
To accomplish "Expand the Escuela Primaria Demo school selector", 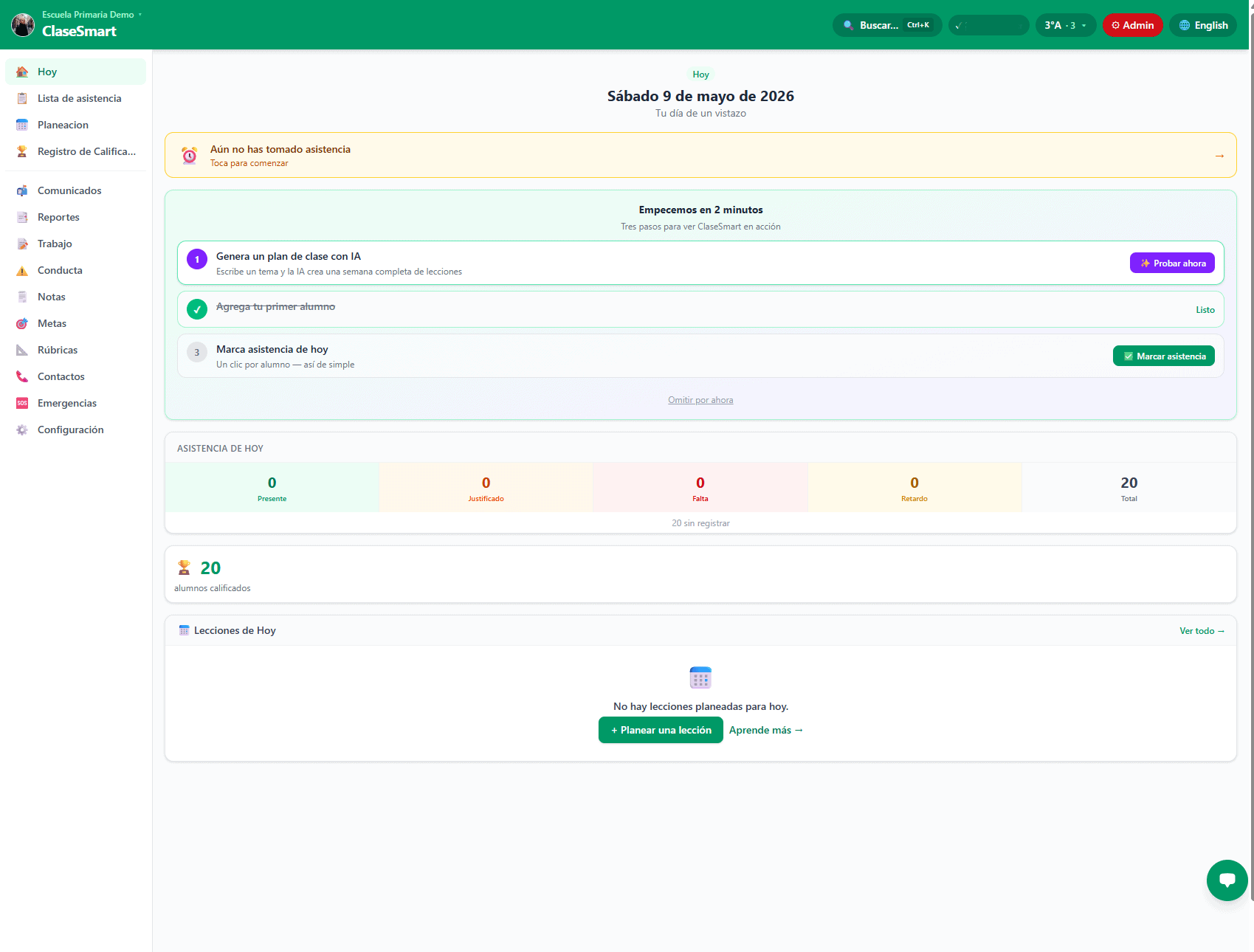I will 92,15.
